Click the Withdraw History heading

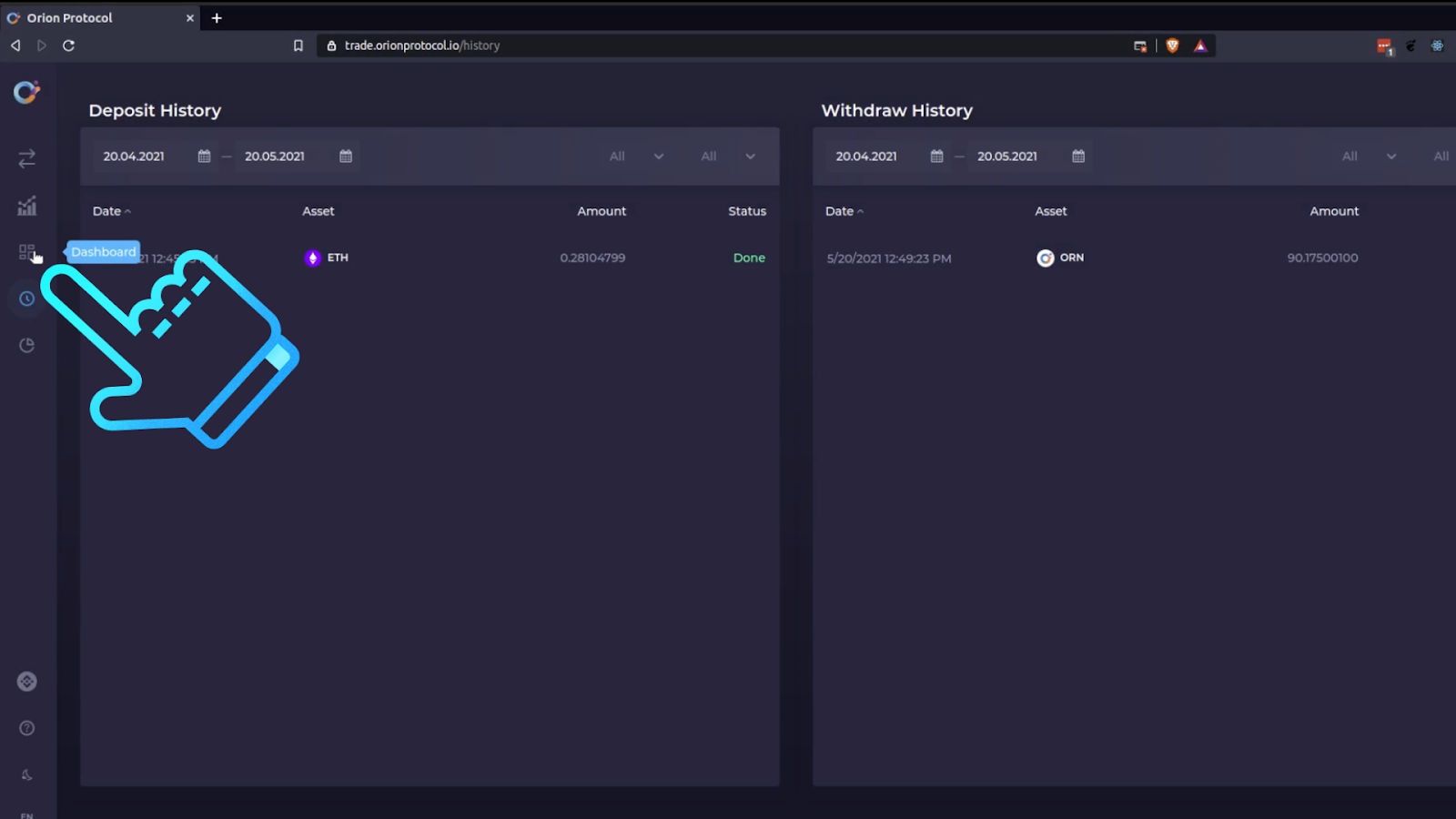(x=897, y=110)
